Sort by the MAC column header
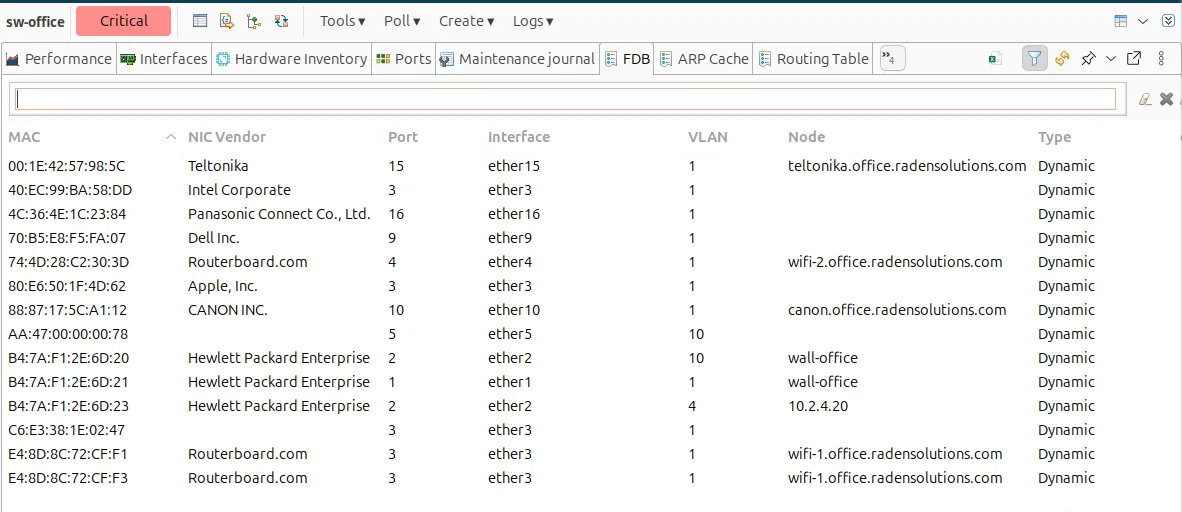 tap(24, 137)
